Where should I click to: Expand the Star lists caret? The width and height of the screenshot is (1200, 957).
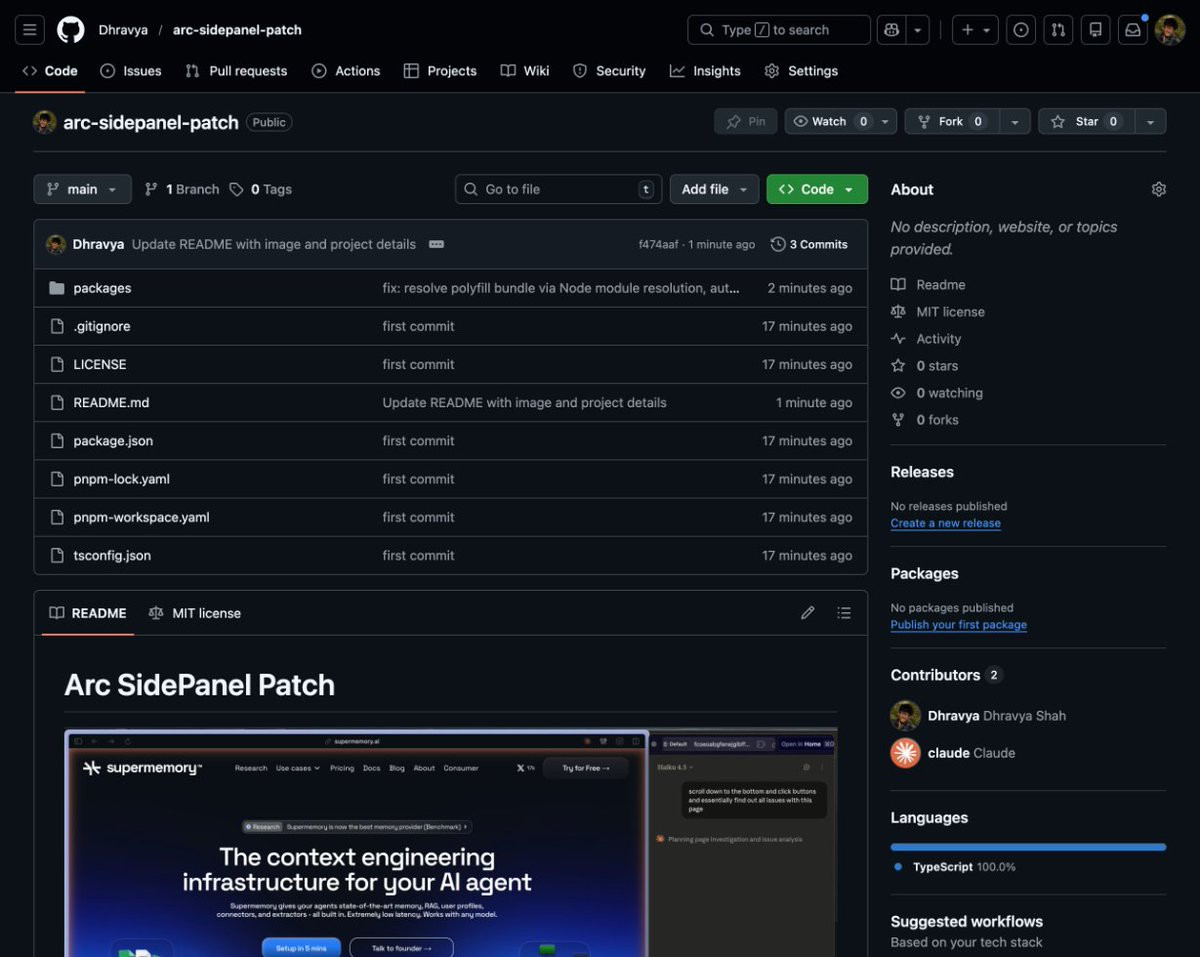1150,121
